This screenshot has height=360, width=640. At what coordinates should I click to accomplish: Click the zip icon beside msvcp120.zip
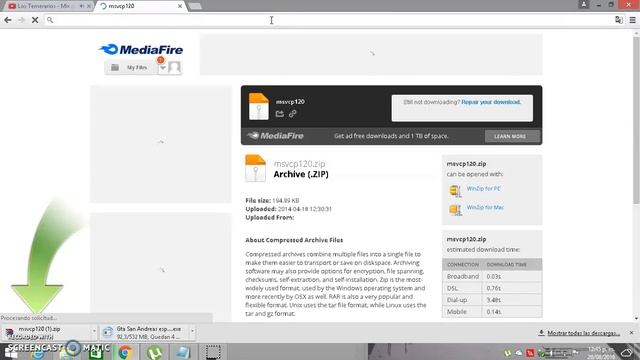pos(256,168)
